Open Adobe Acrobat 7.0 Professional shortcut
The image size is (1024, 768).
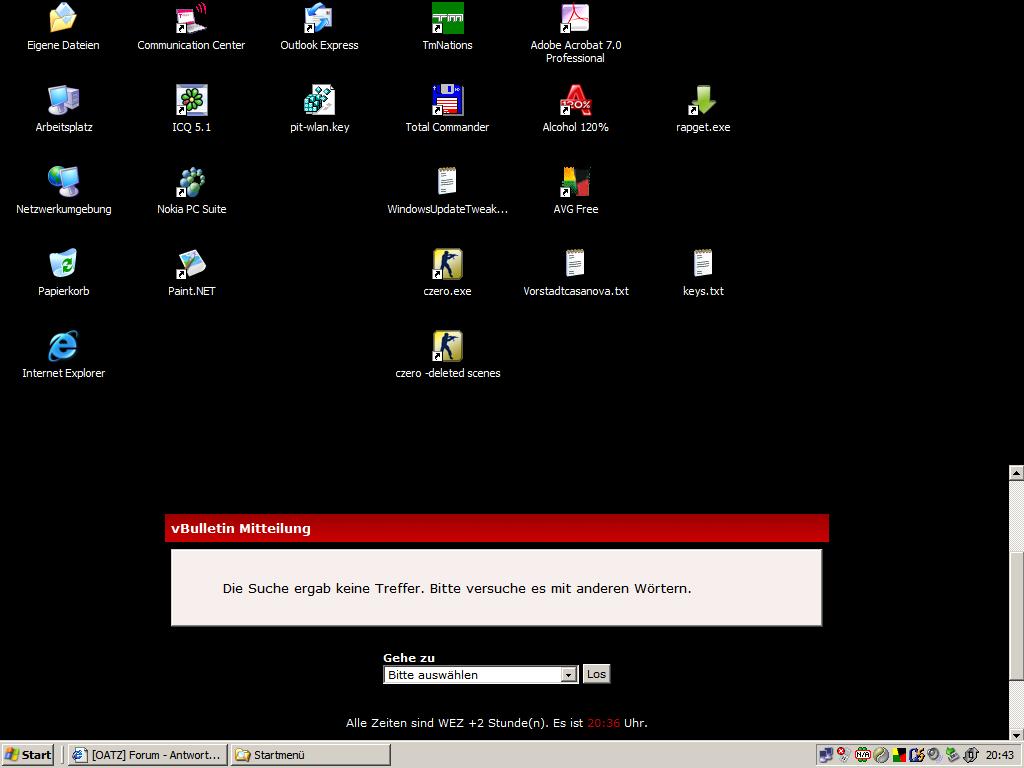point(575,19)
